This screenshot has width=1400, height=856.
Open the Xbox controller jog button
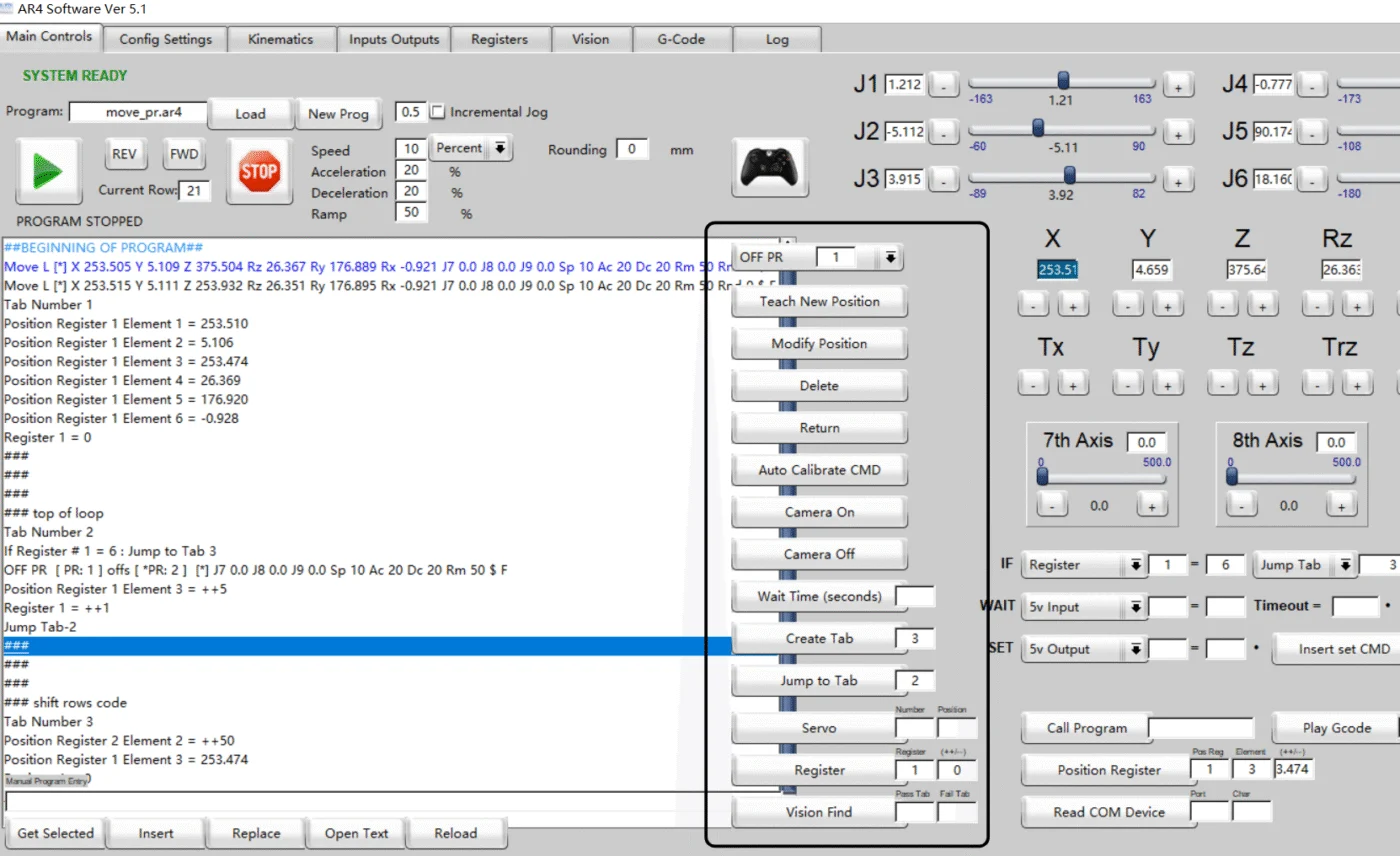pos(771,168)
